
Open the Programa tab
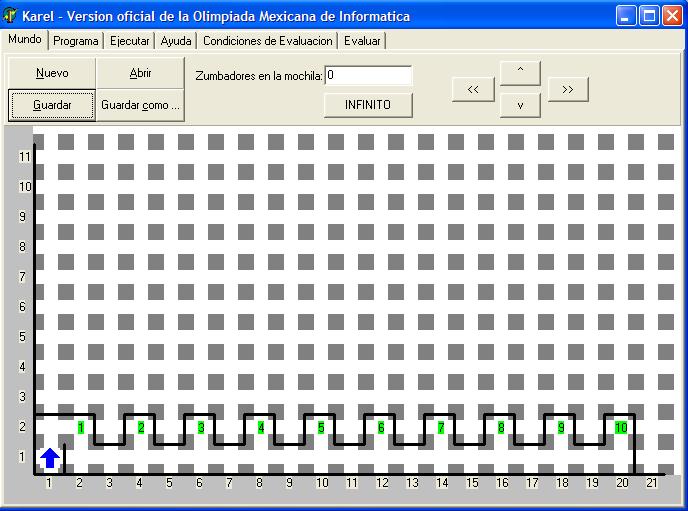[75, 41]
